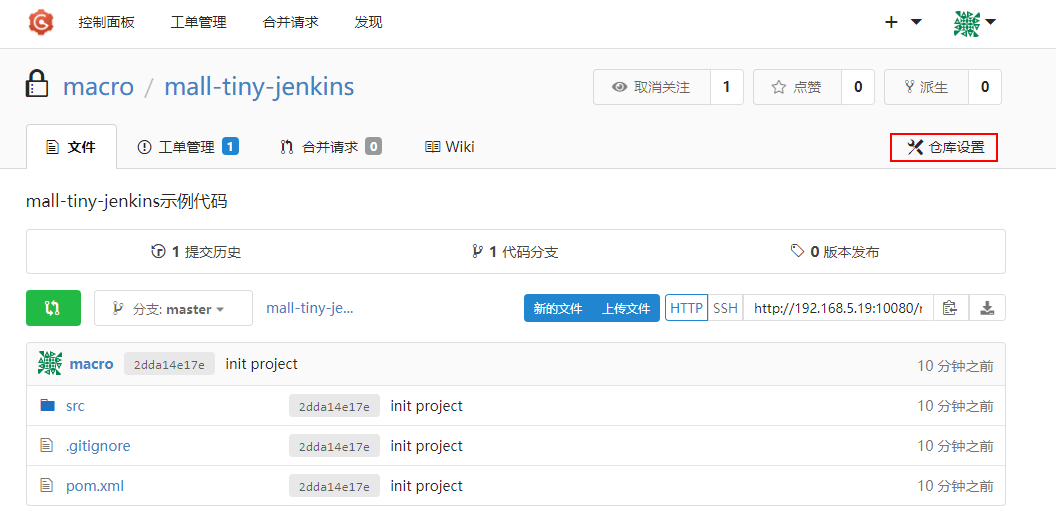Click the .gitignore file icon
The height and width of the screenshot is (529, 1056).
point(46,445)
